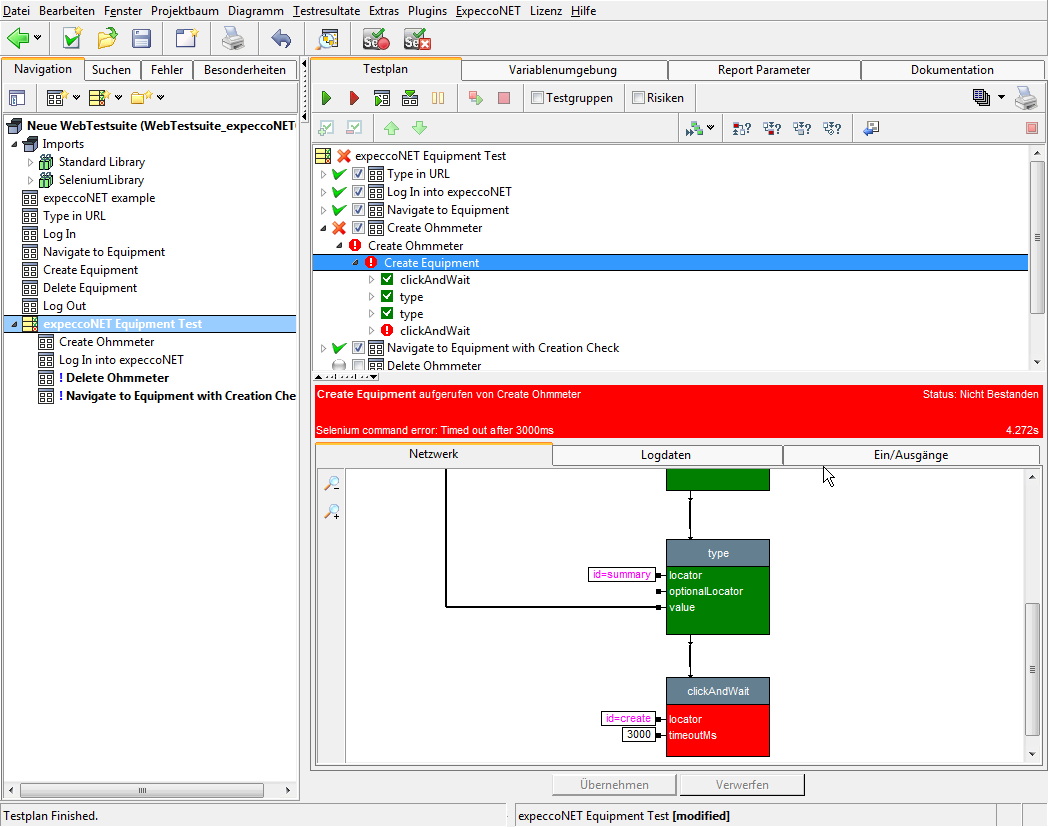Switch to the Logdaten tab
The height and width of the screenshot is (827, 1048).
(x=666, y=455)
